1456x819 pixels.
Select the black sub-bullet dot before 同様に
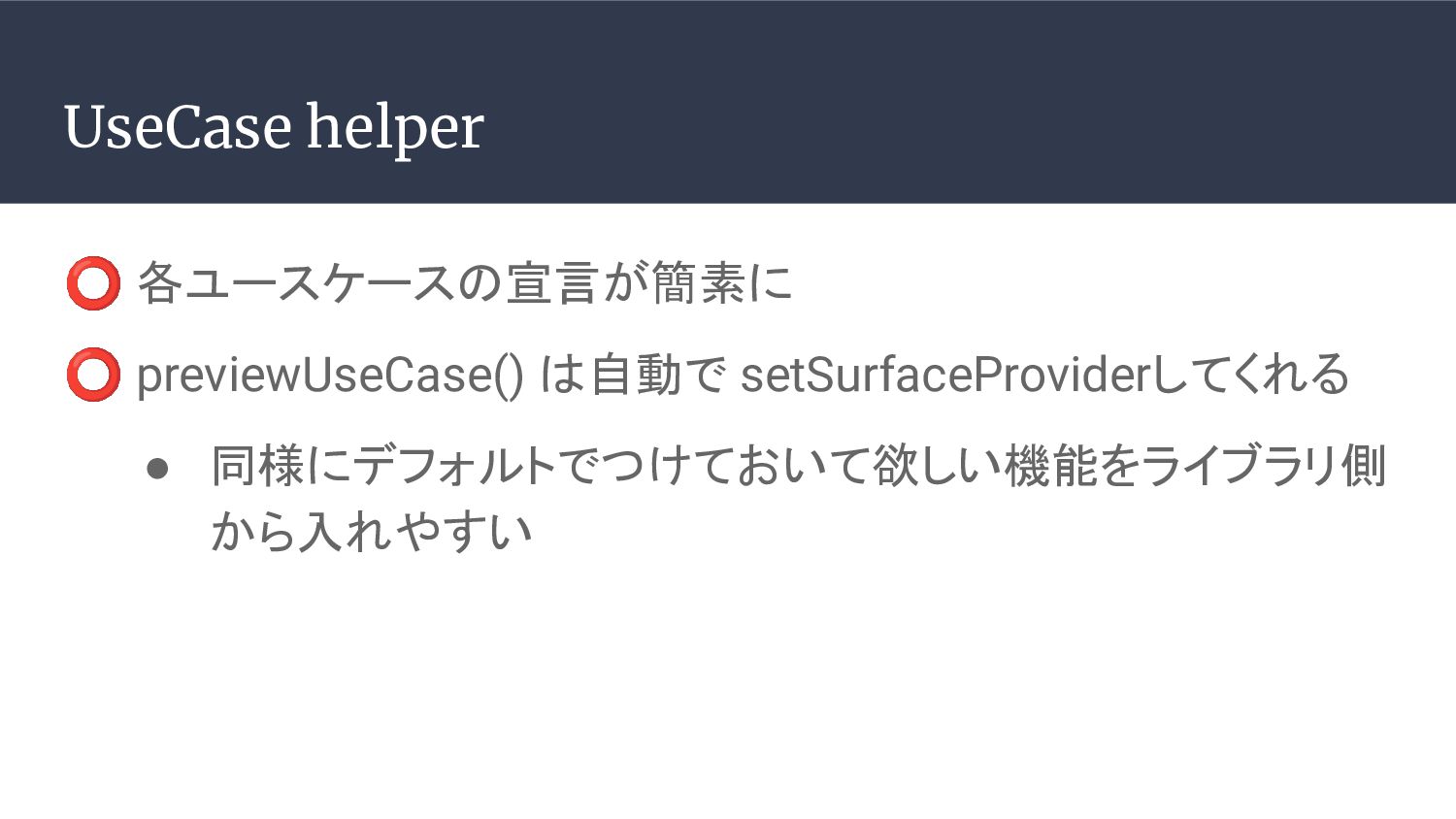pos(158,469)
